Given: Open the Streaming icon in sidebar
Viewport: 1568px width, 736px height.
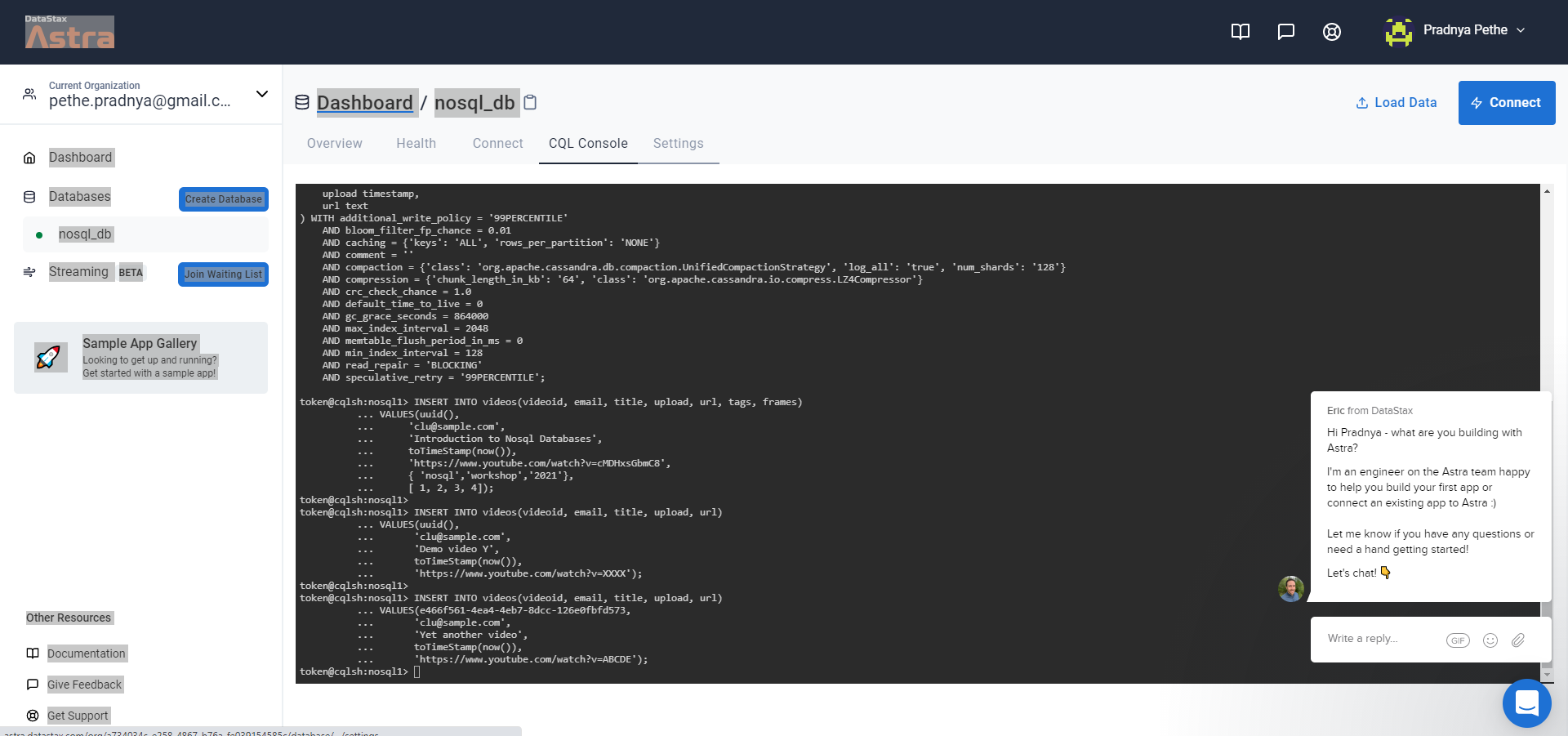Looking at the screenshot, I should (29, 272).
